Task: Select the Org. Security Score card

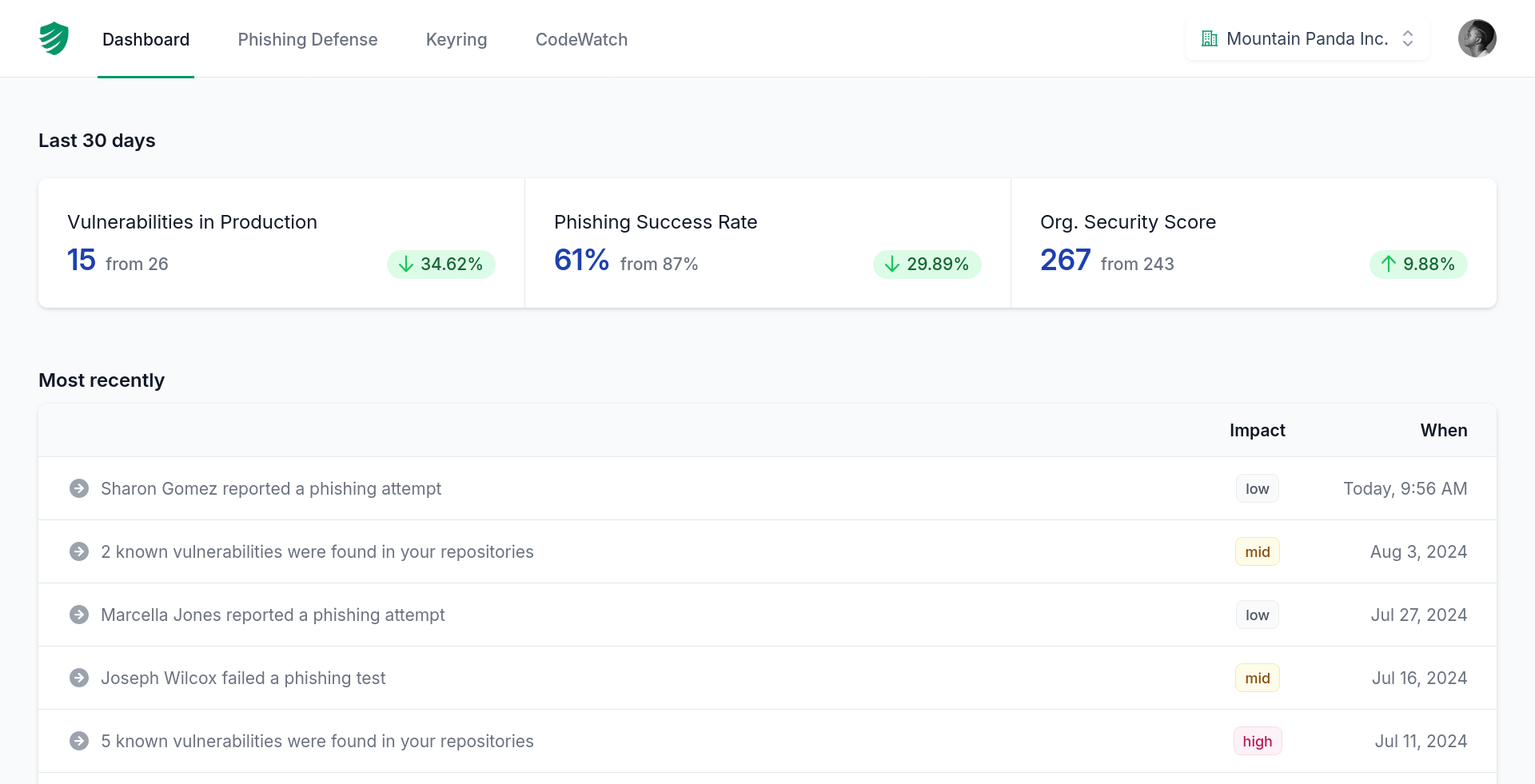Action: [x=1253, y=243]
